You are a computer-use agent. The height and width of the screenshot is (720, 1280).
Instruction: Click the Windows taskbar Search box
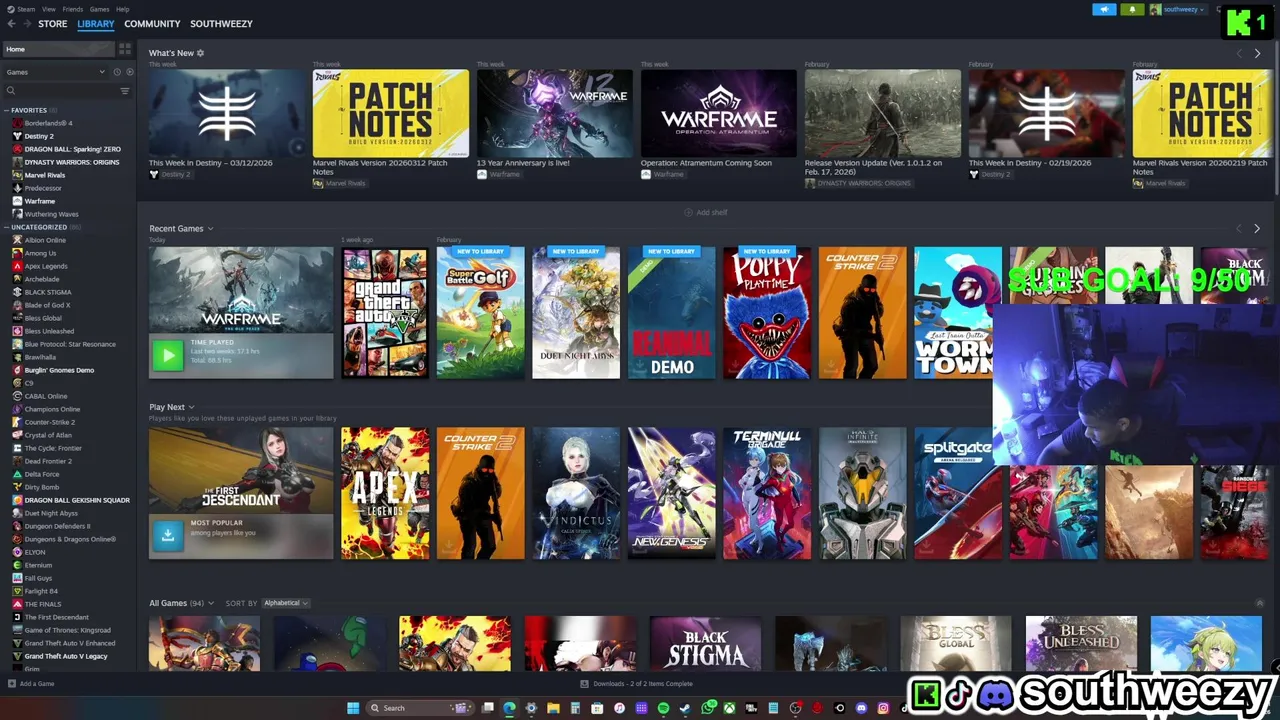422,708
